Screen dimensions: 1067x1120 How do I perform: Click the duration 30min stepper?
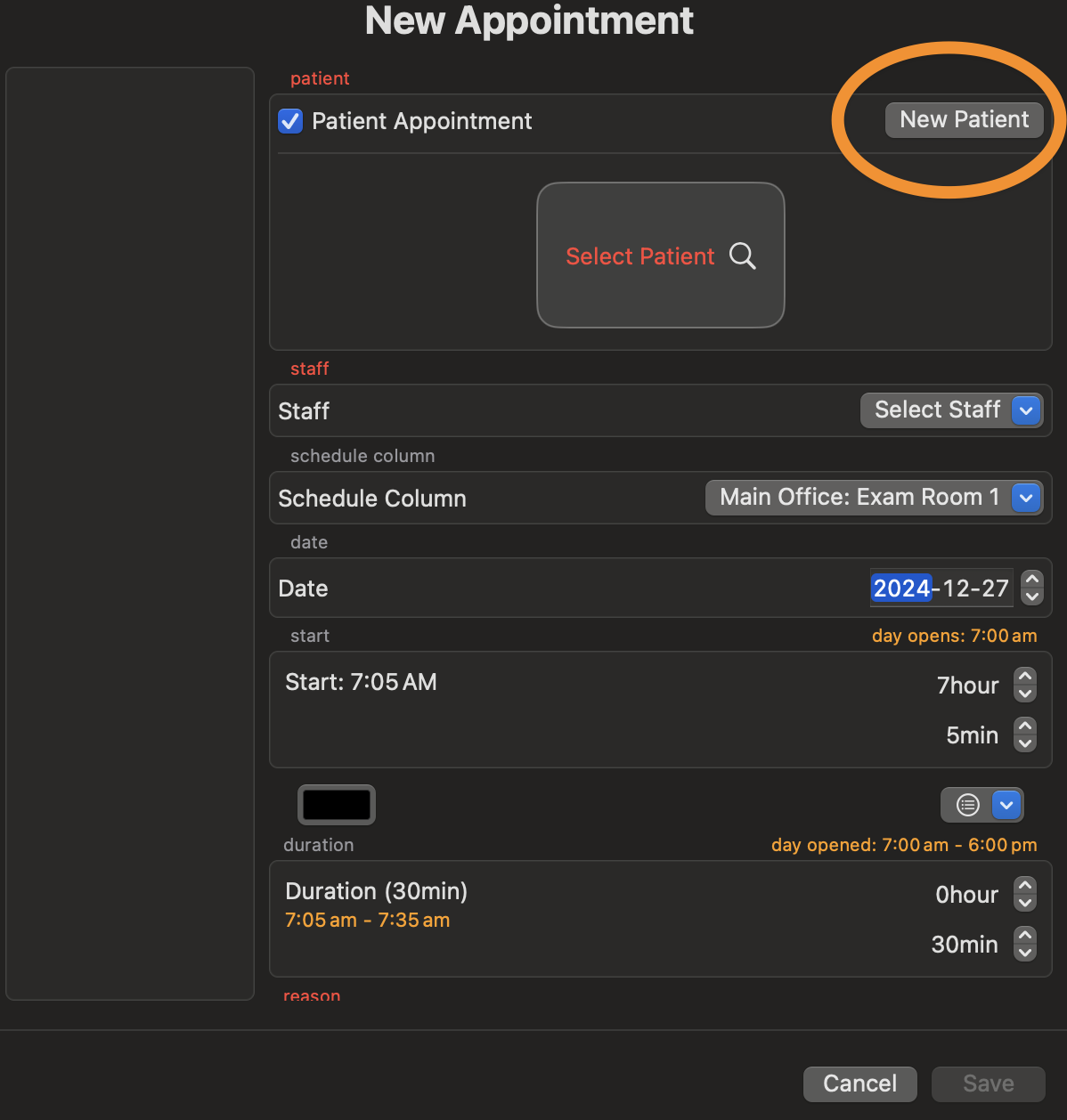pyautogui.click(x=1025, y=944)
